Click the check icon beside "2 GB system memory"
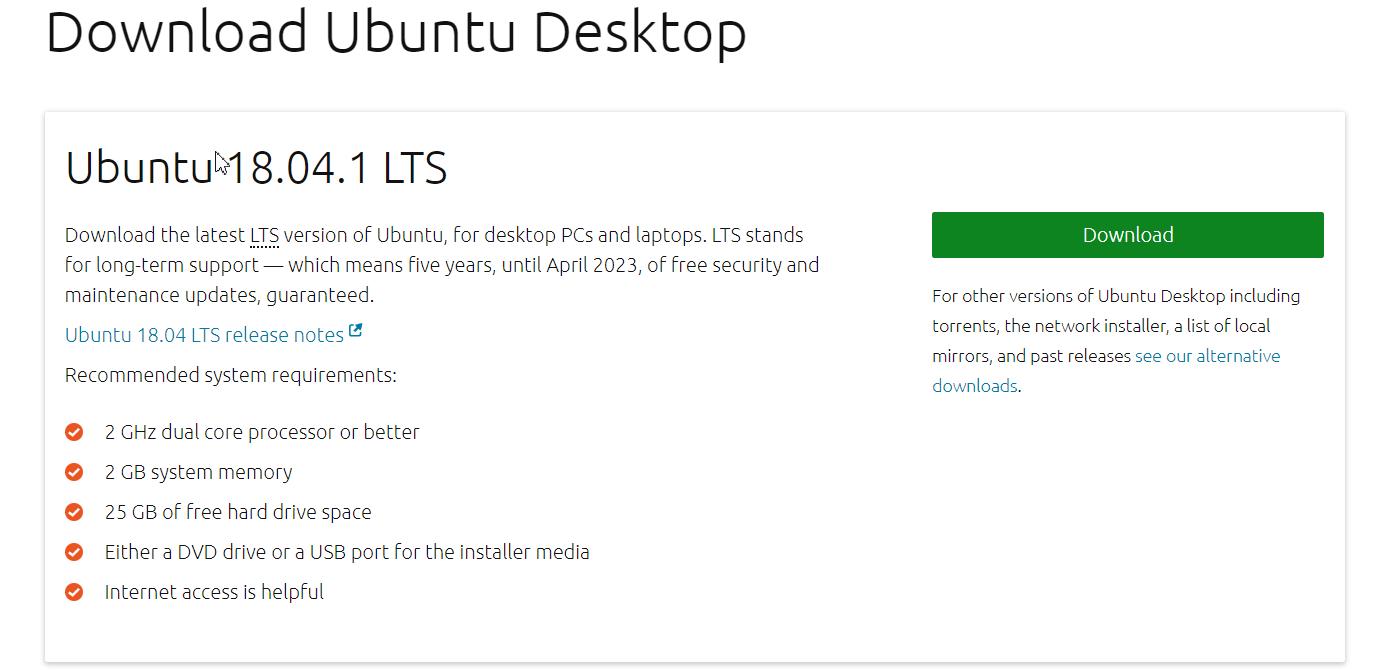The image size is (1377, 670). [74, 471]
